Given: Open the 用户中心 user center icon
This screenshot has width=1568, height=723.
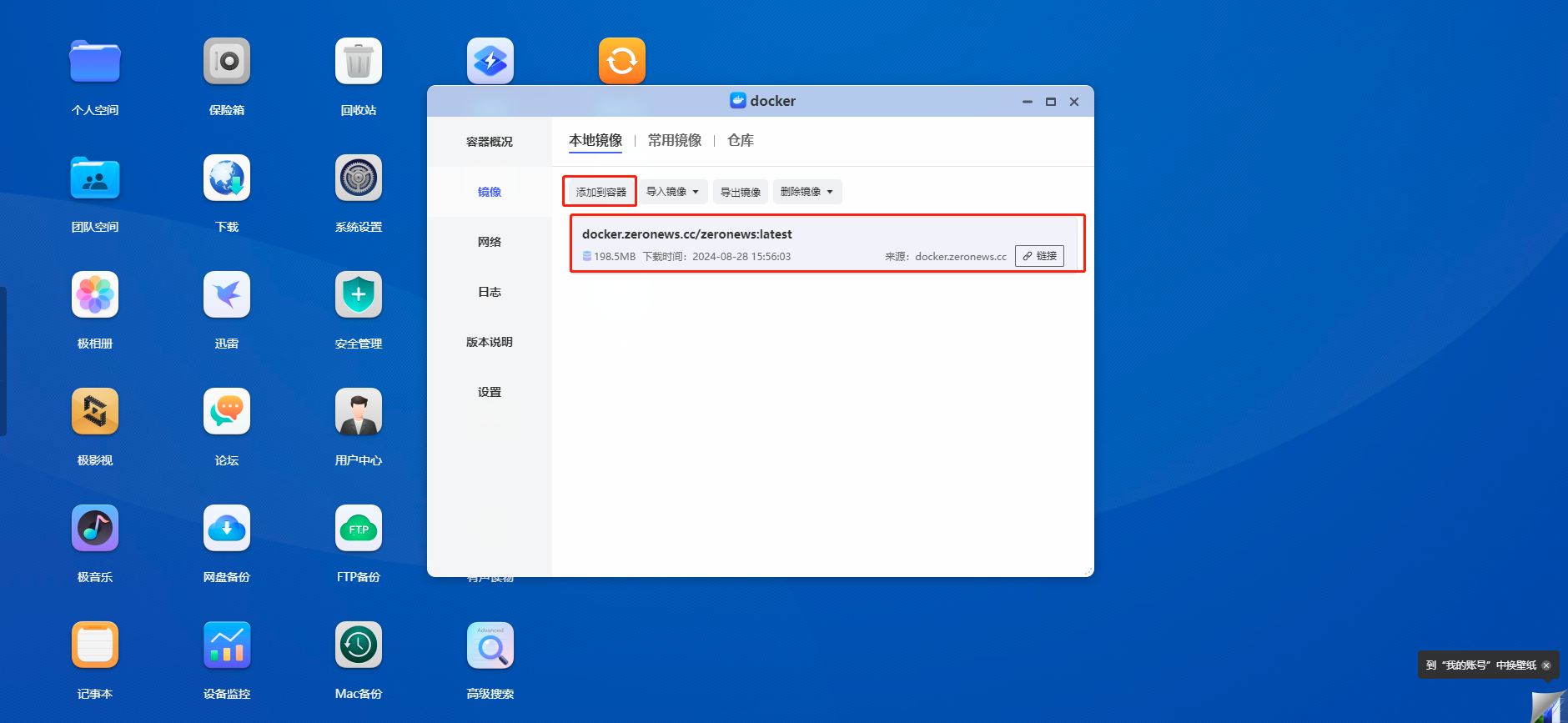Looking at the screenshot, I should 359,411.
